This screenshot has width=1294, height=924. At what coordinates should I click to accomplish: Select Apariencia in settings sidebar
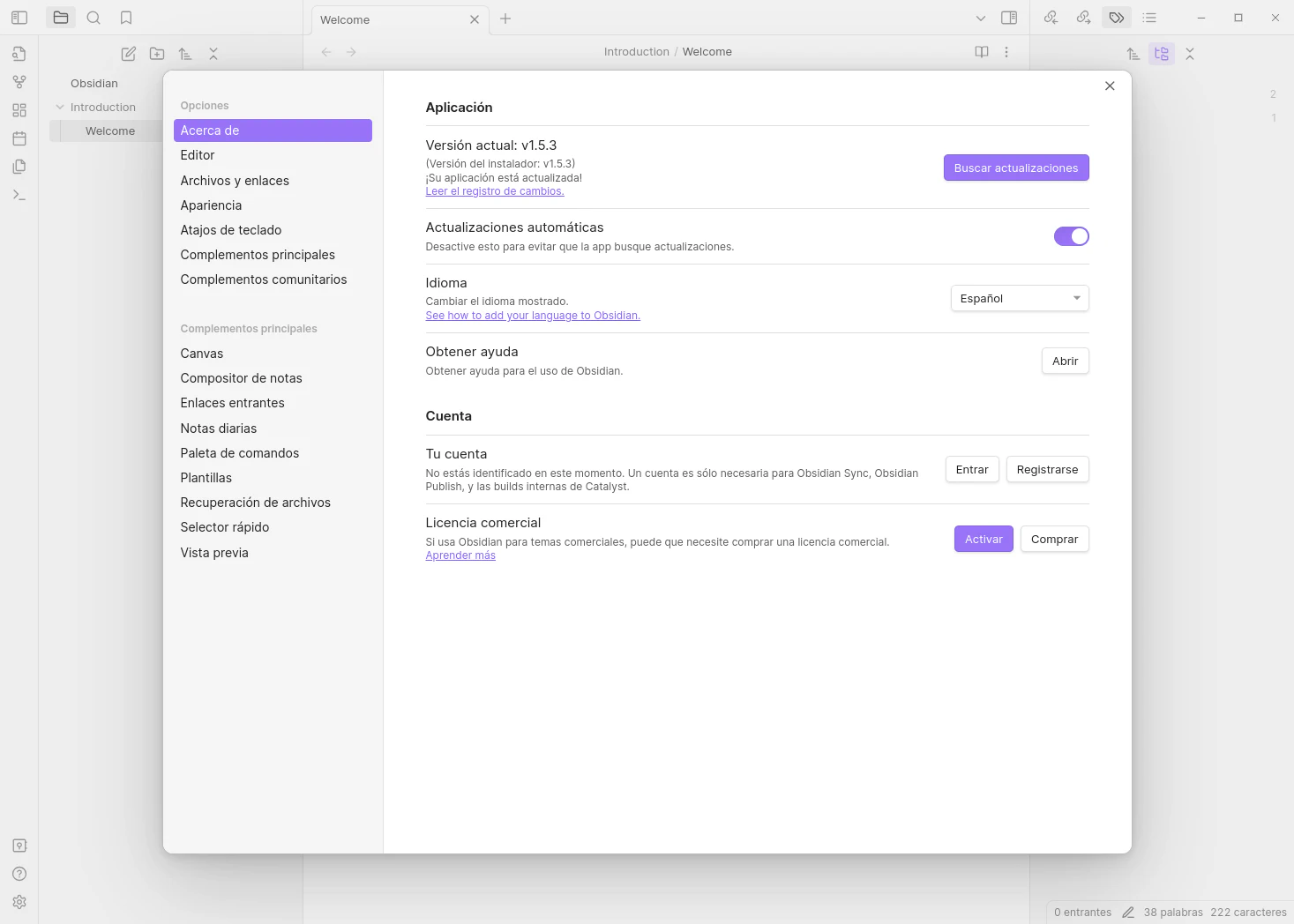point(211,205)
